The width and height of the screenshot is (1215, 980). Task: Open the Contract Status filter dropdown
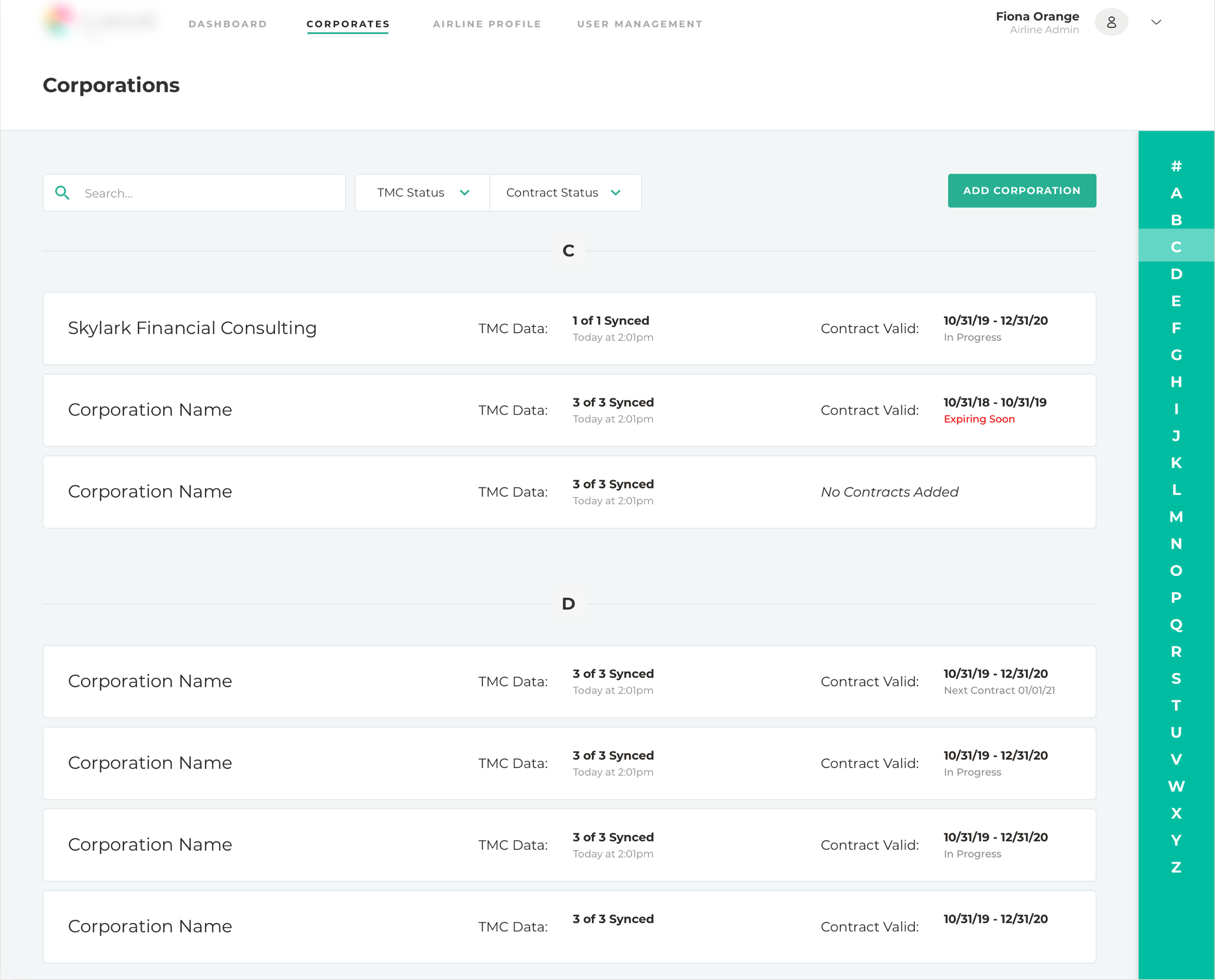click(x=565, y=193)
